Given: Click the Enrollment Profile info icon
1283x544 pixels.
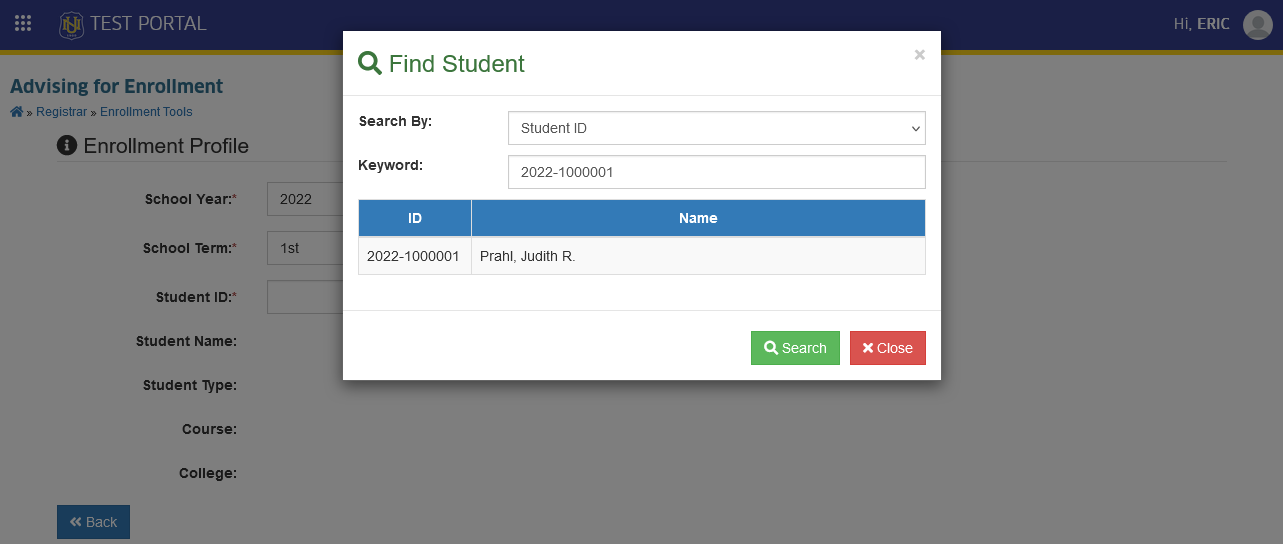Looking at the screenshot, I should point(67,146).
